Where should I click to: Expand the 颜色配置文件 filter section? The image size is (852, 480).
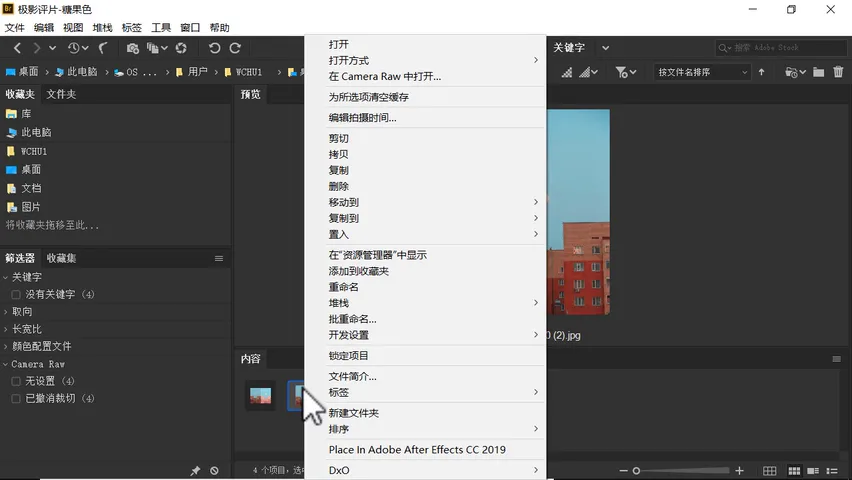tap(5, 346)
